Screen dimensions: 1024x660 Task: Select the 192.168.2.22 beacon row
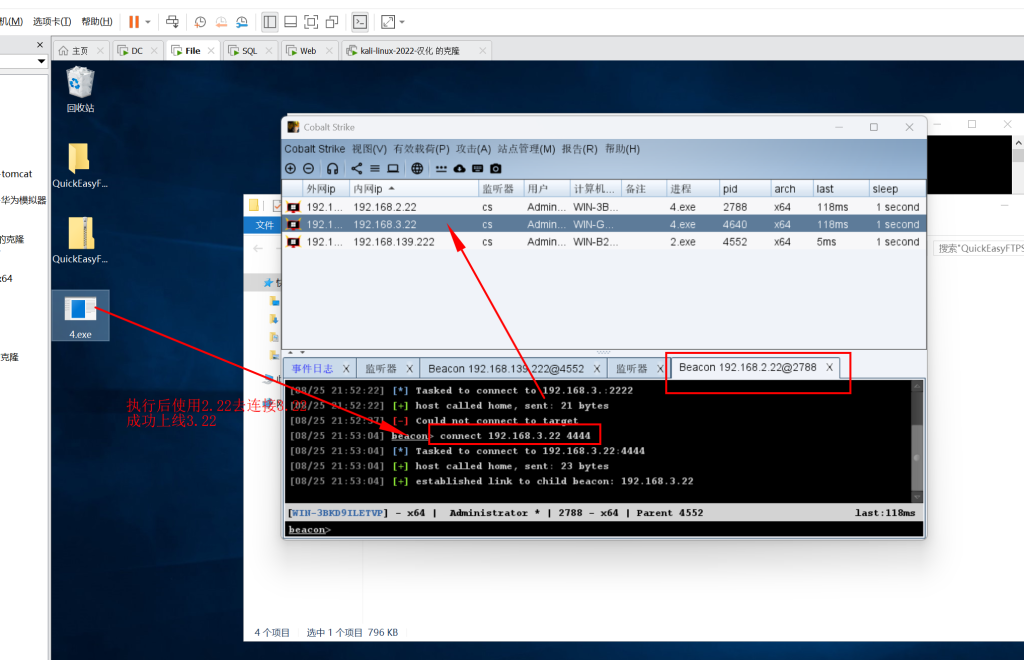pyautogui.click(x=604, y=207)
